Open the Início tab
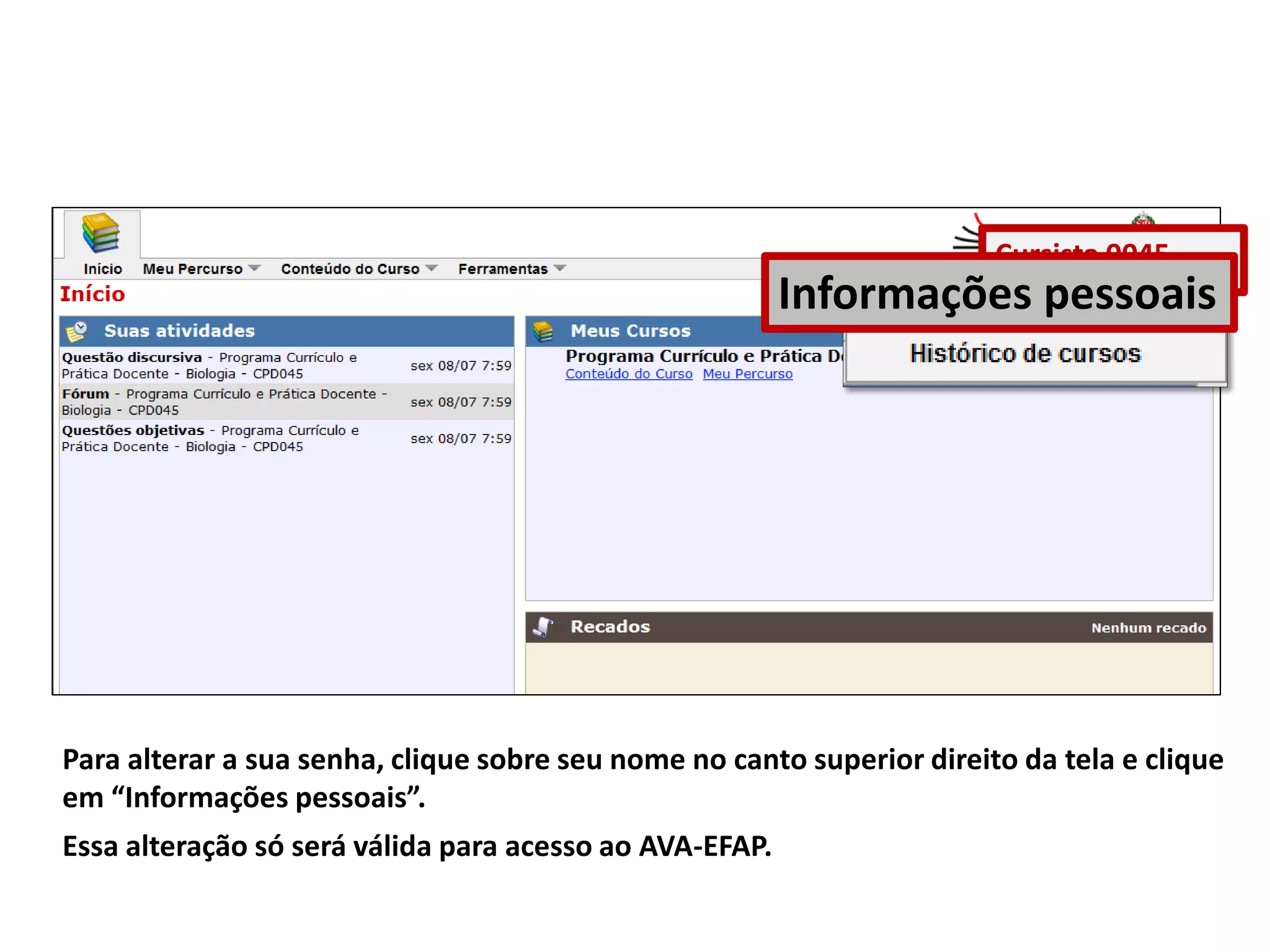 tap(103, 269)
